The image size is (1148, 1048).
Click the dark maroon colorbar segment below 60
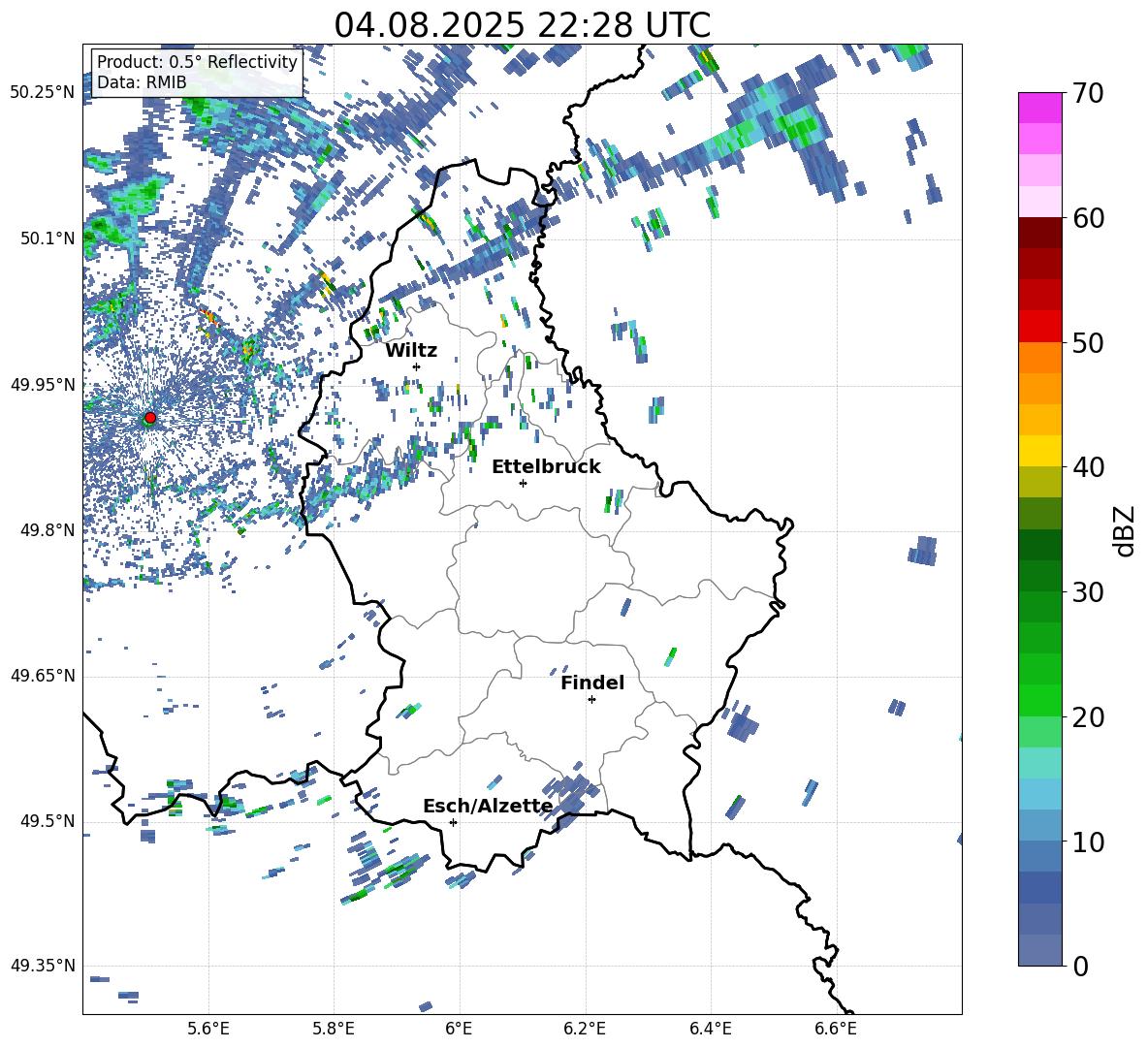click(x=1039, y=233)
